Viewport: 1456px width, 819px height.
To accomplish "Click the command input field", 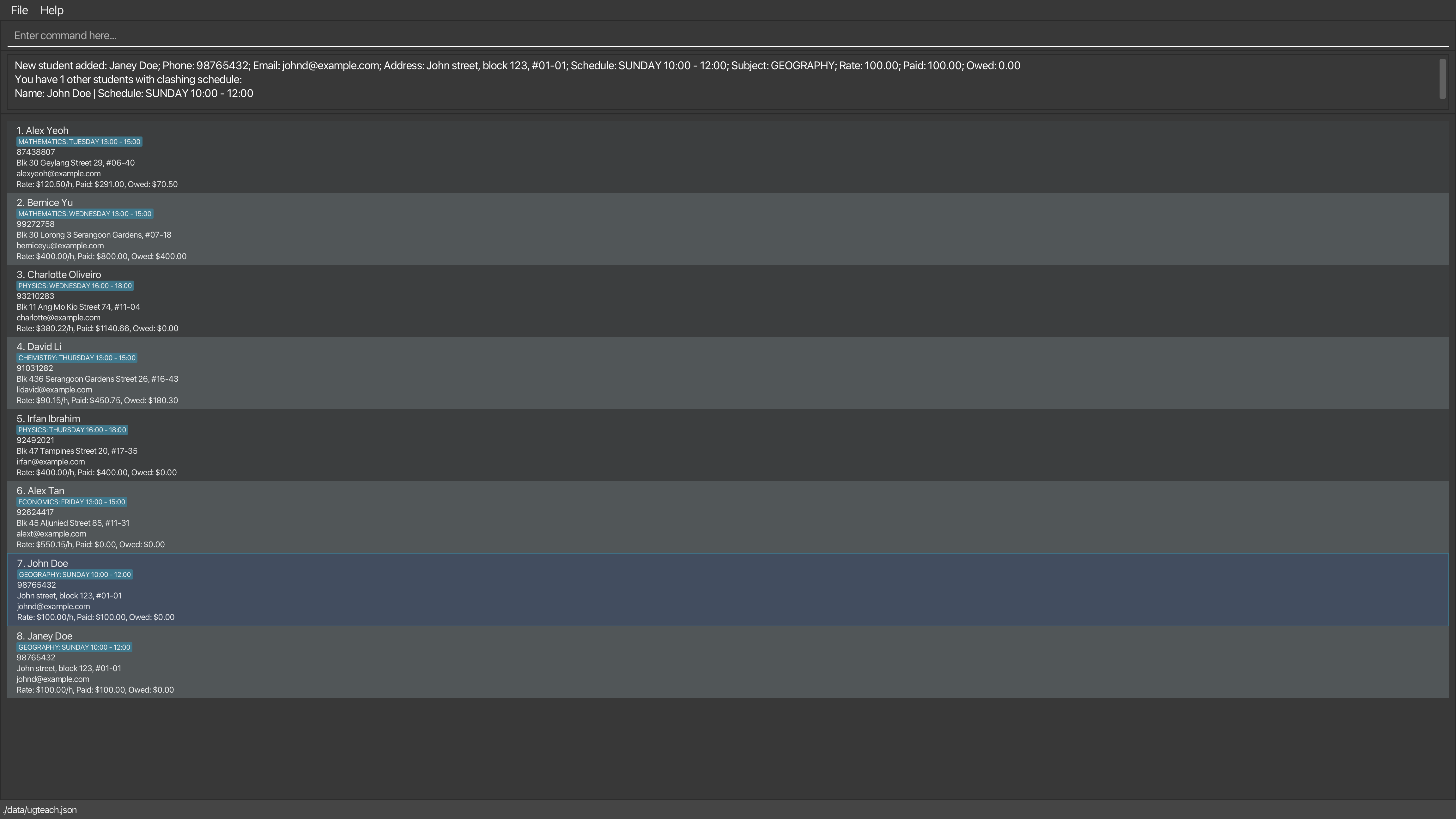I will [727, 36].
